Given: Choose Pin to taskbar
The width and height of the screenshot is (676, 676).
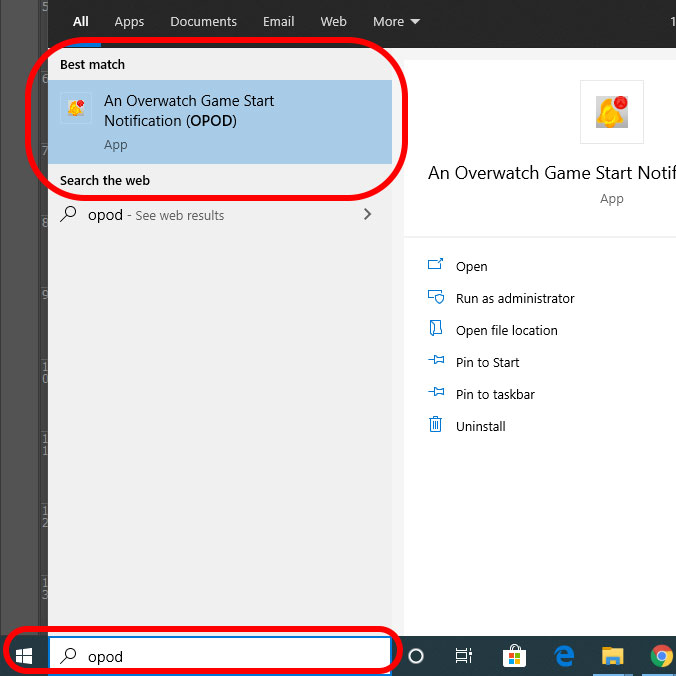Looking at the screenshot, I should pos(495,394).
